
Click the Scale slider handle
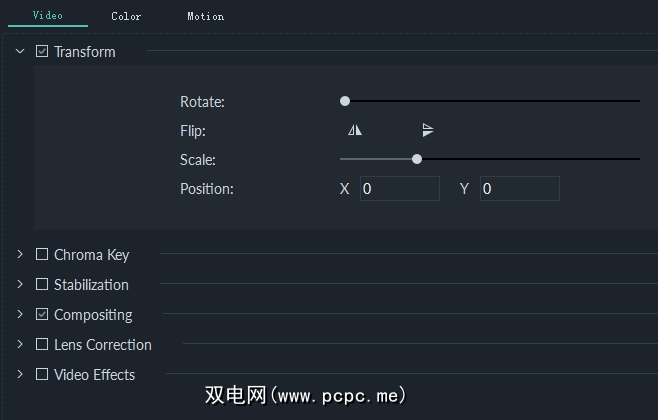[x=417, y=158]
